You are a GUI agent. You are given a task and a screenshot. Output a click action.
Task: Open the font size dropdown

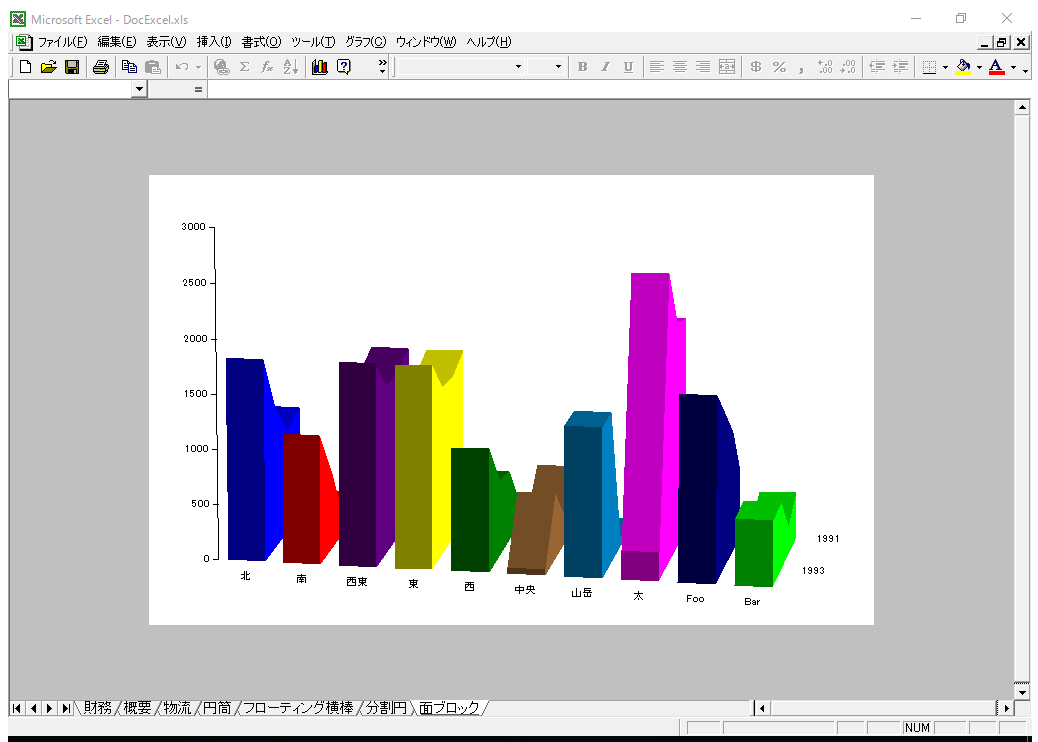pyautogui.click(x=559, y=67)
